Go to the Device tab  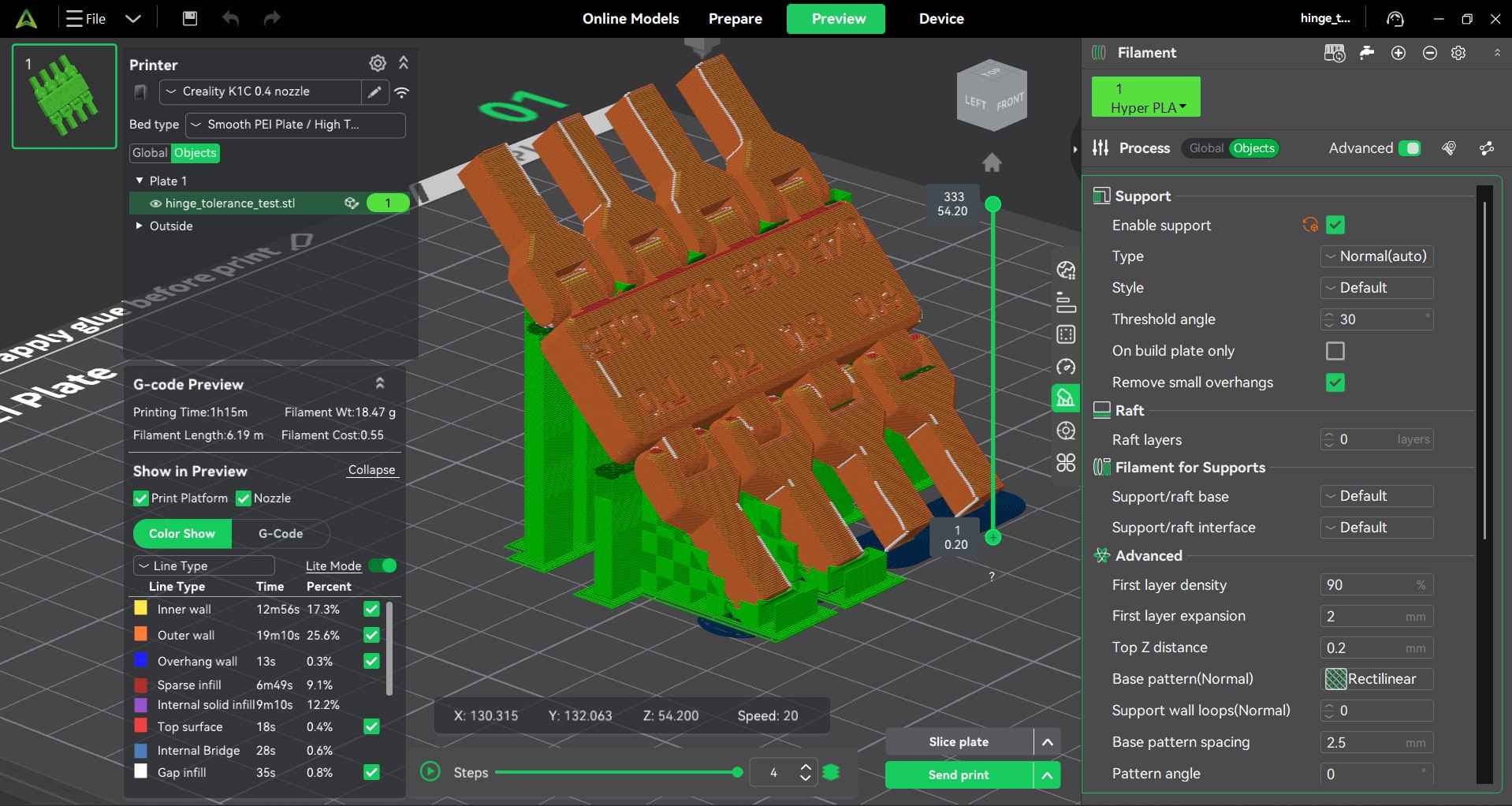[941, 18]
